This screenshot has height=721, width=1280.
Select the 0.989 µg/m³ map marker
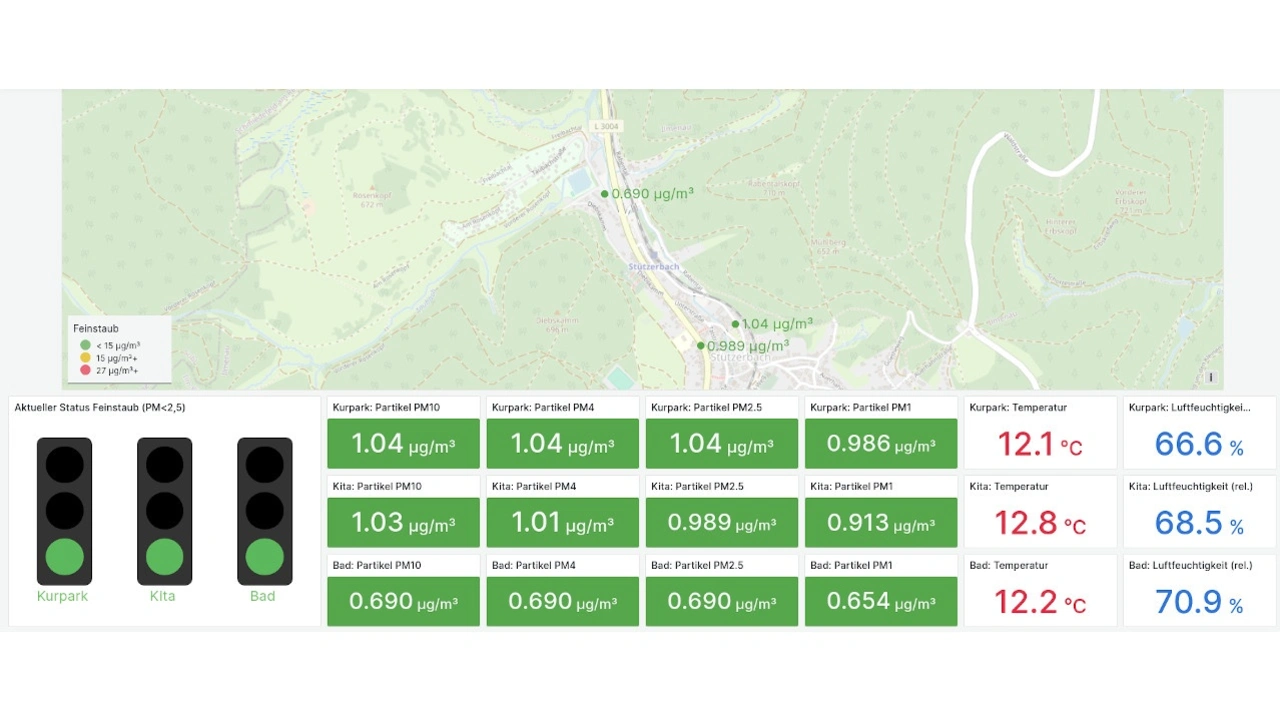point(701,346)
